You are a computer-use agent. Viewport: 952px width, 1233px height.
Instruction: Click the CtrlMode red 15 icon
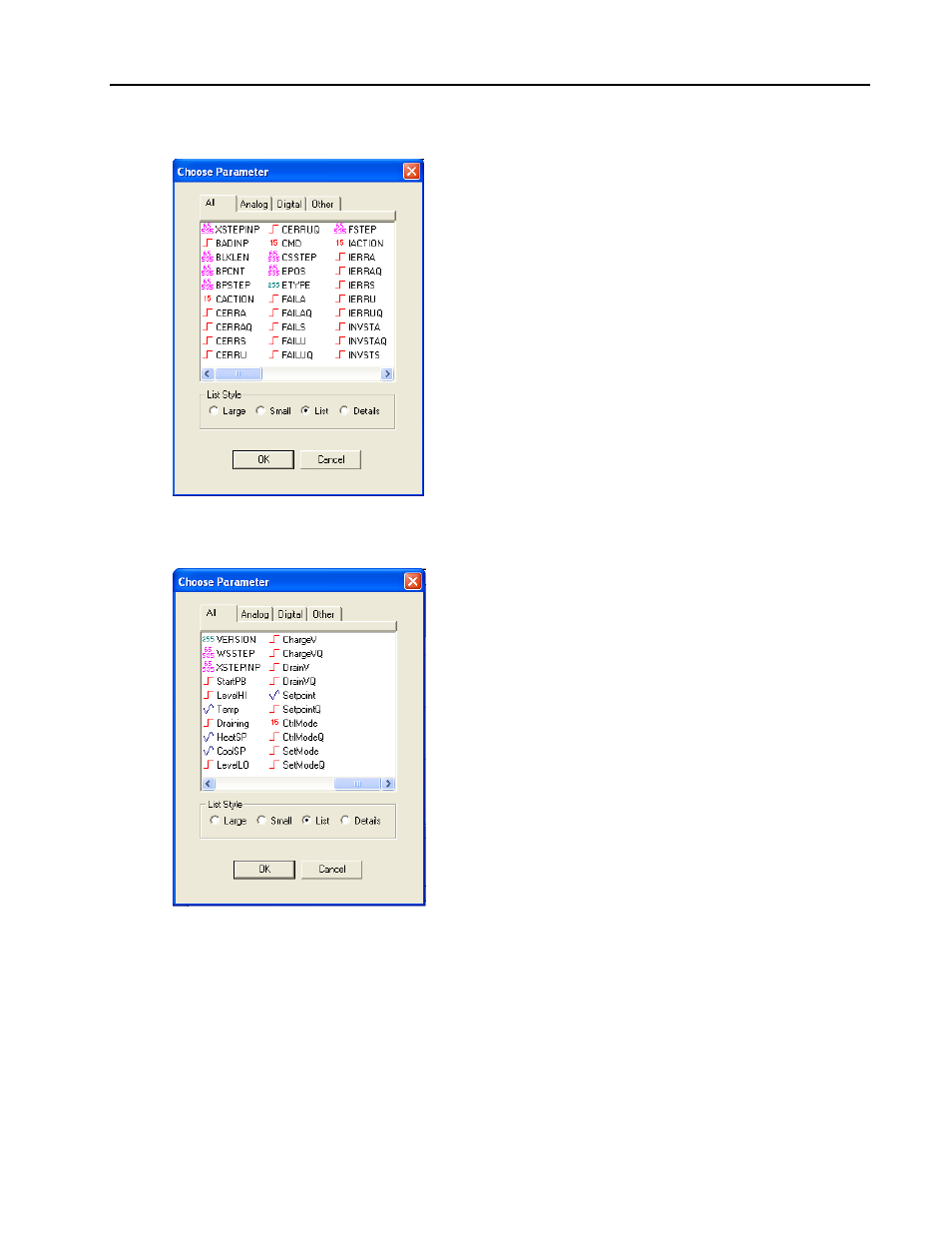click(274, 723)
